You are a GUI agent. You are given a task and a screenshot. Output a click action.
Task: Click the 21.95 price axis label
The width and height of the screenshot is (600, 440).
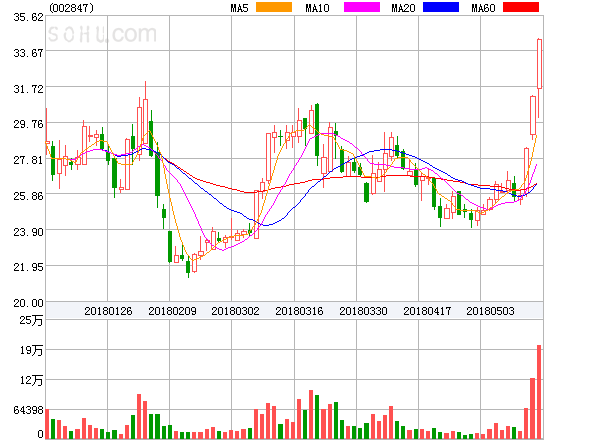[28, 267]
